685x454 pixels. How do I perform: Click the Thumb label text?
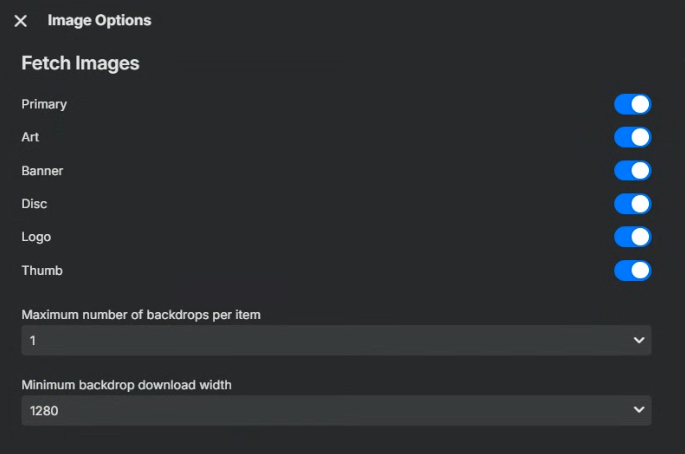click(x=42, y=270)
